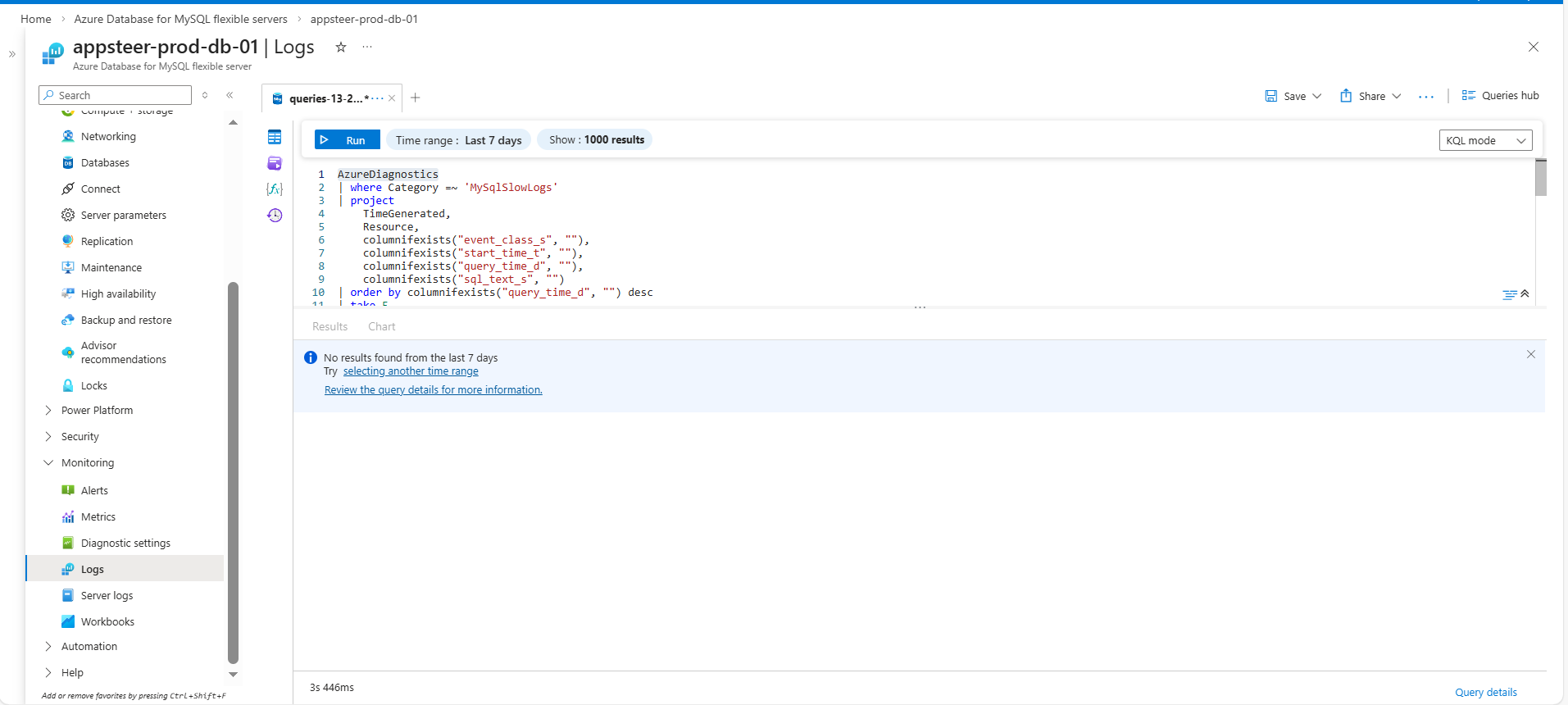Open tab options ellipsis on queries tab
This screenshot has width=1568, height=705.
377,98
